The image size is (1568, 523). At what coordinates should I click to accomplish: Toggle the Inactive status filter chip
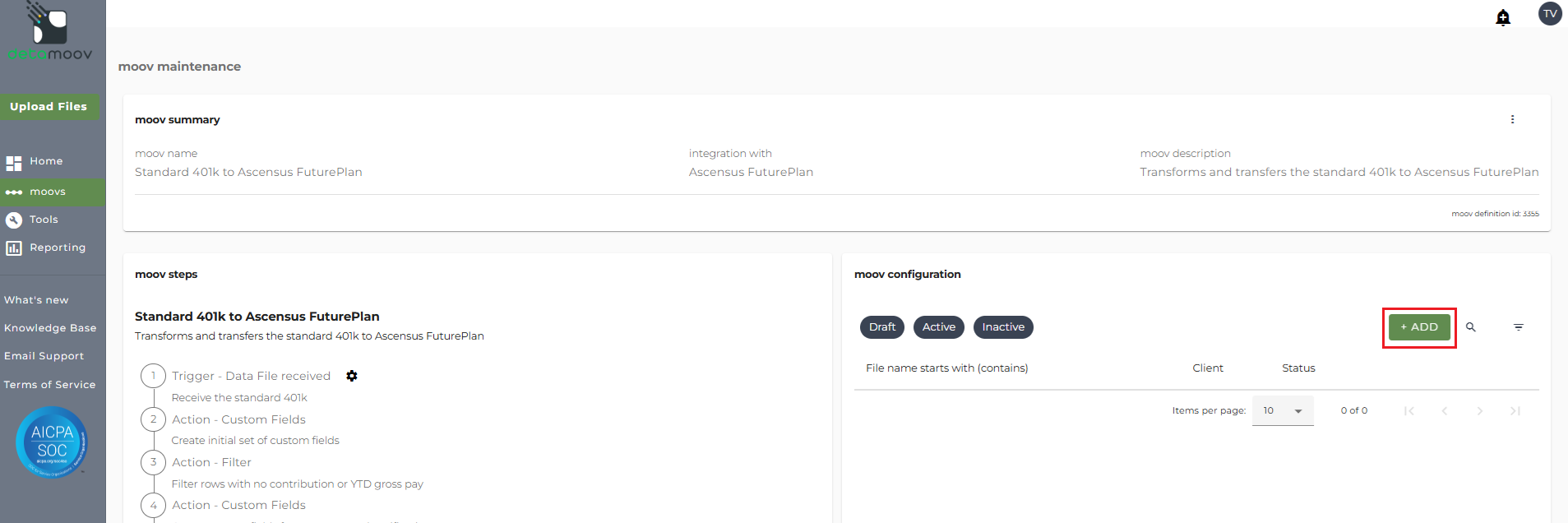[x=1003, y=327]
